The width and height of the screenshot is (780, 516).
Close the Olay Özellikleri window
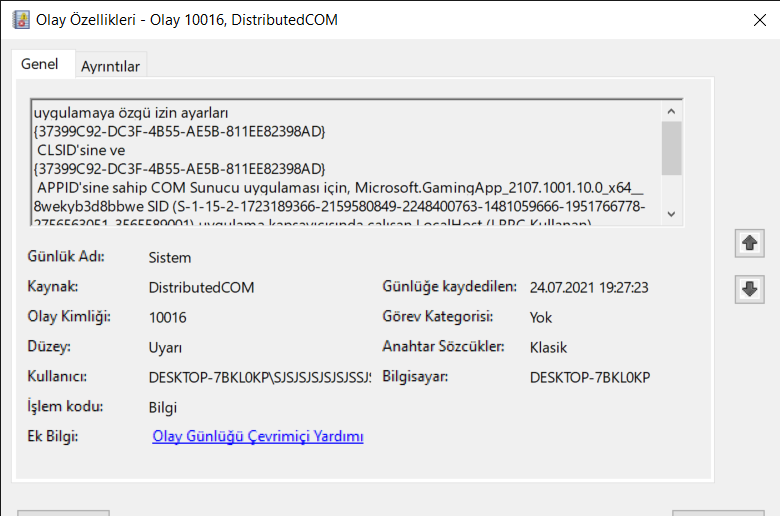pos(755,18)
